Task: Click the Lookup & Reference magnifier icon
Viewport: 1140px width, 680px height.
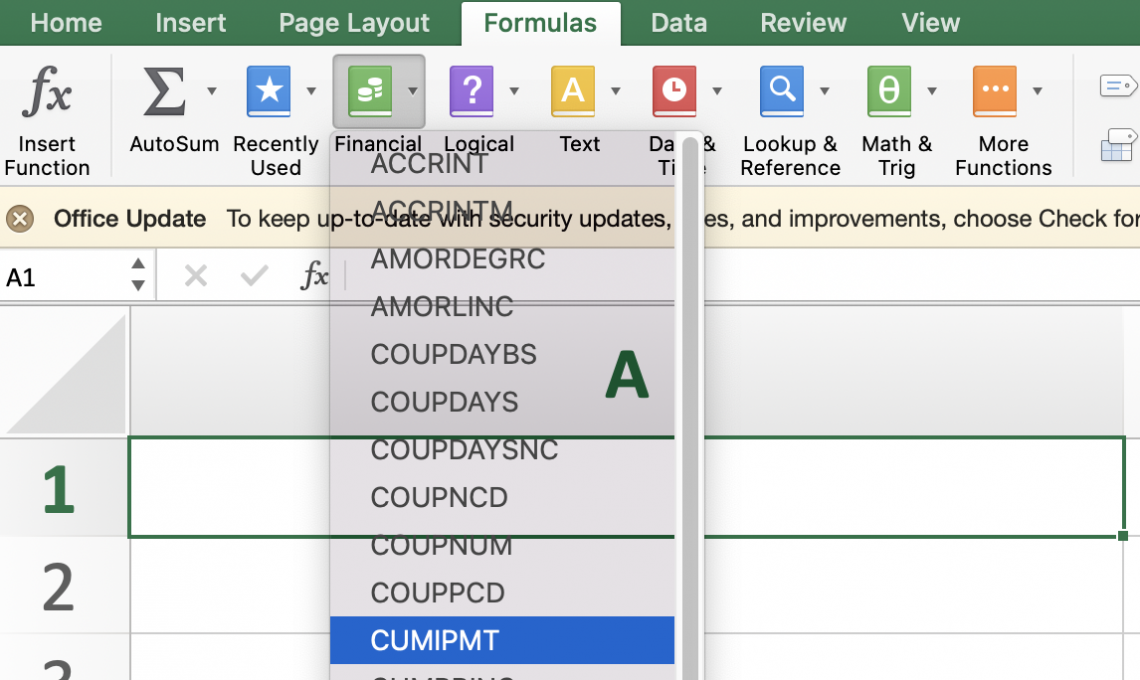Action: click(x=781, y=92)
